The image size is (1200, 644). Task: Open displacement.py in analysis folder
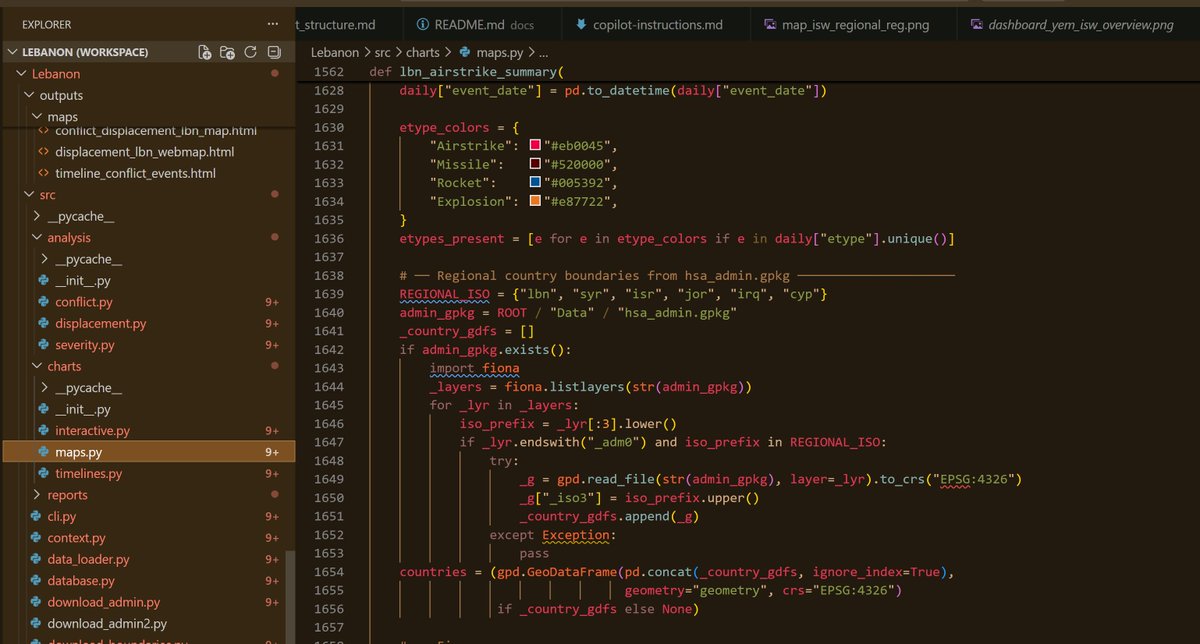coord(101,324)
